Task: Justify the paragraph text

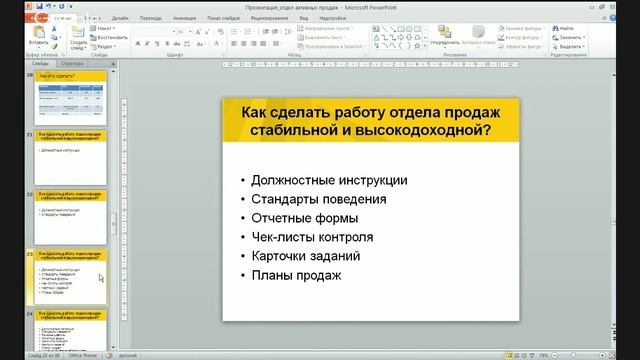Action: coord(263,44)
